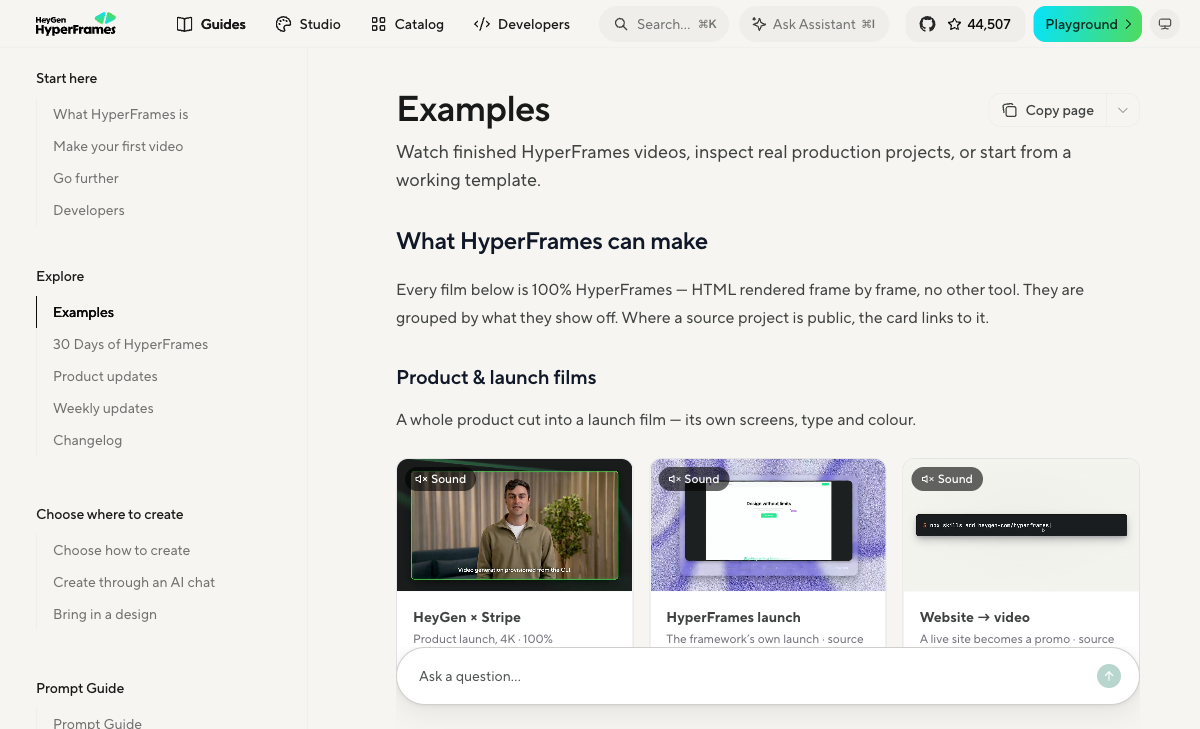The height and width of the screenshot is (729, 1200).
Task: Expand the Copy page dropdown chevron
Action: [x=1123, y=110]
